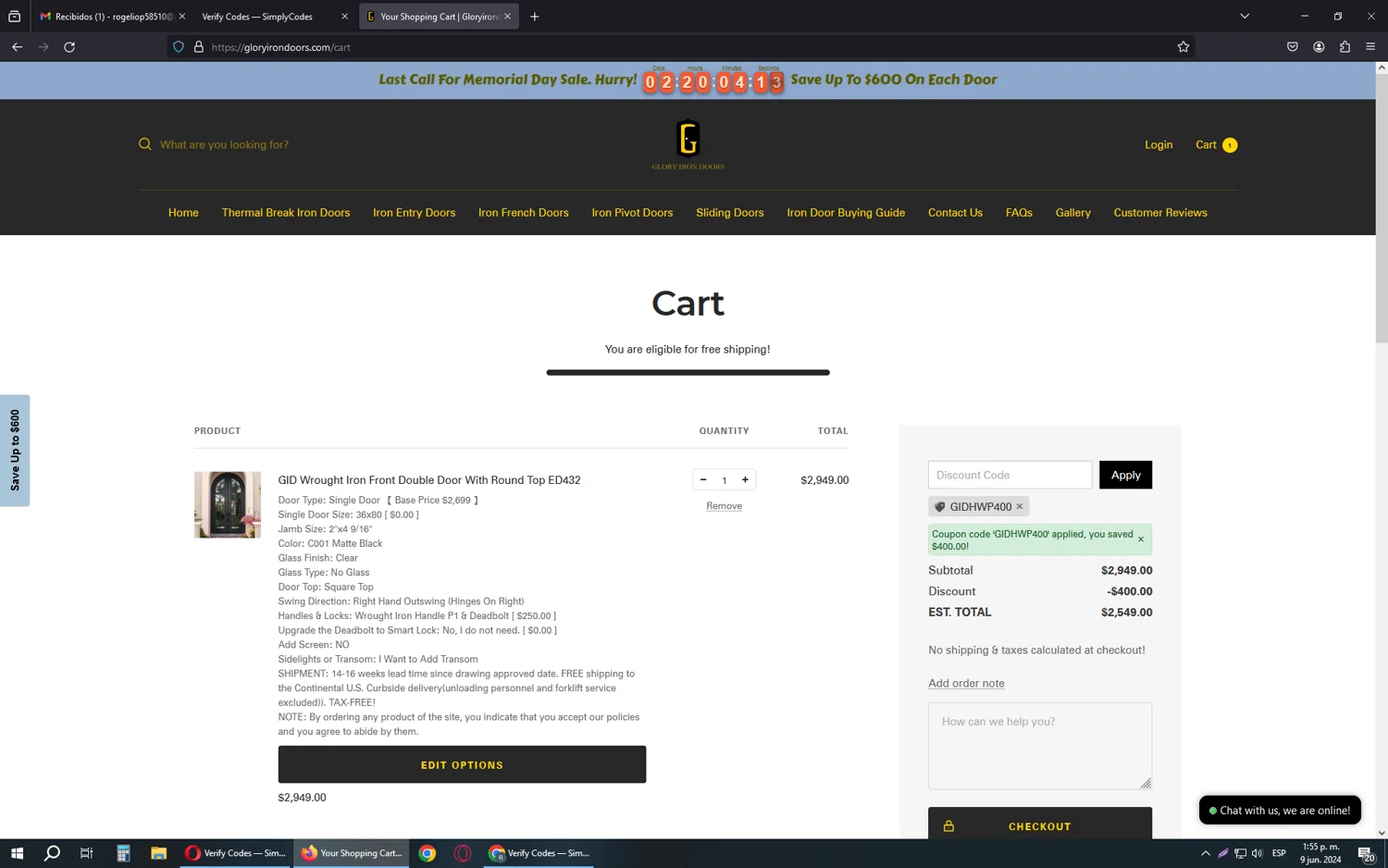Click the Remove item link
This screenshot has width=1388, height=868.
tap(724, 506)
